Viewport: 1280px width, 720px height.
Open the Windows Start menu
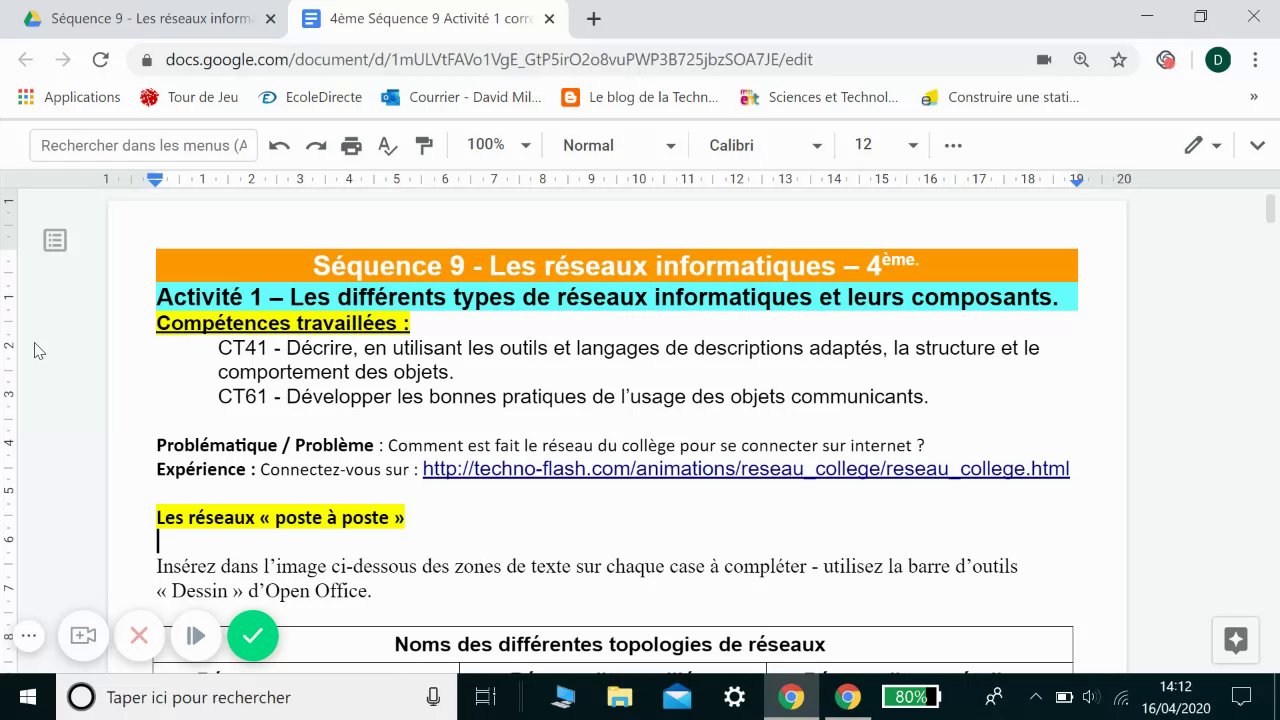pos(27,697)
